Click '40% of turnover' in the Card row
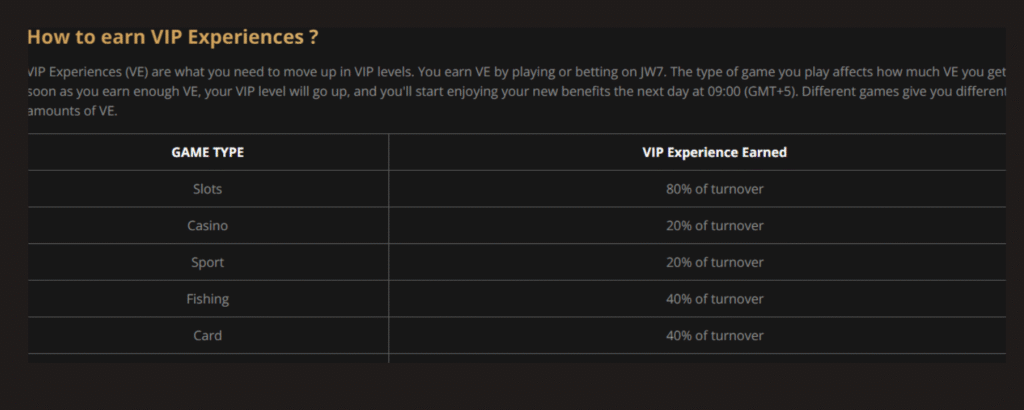This screenshot has height=410, width=1024. point(714,336)
